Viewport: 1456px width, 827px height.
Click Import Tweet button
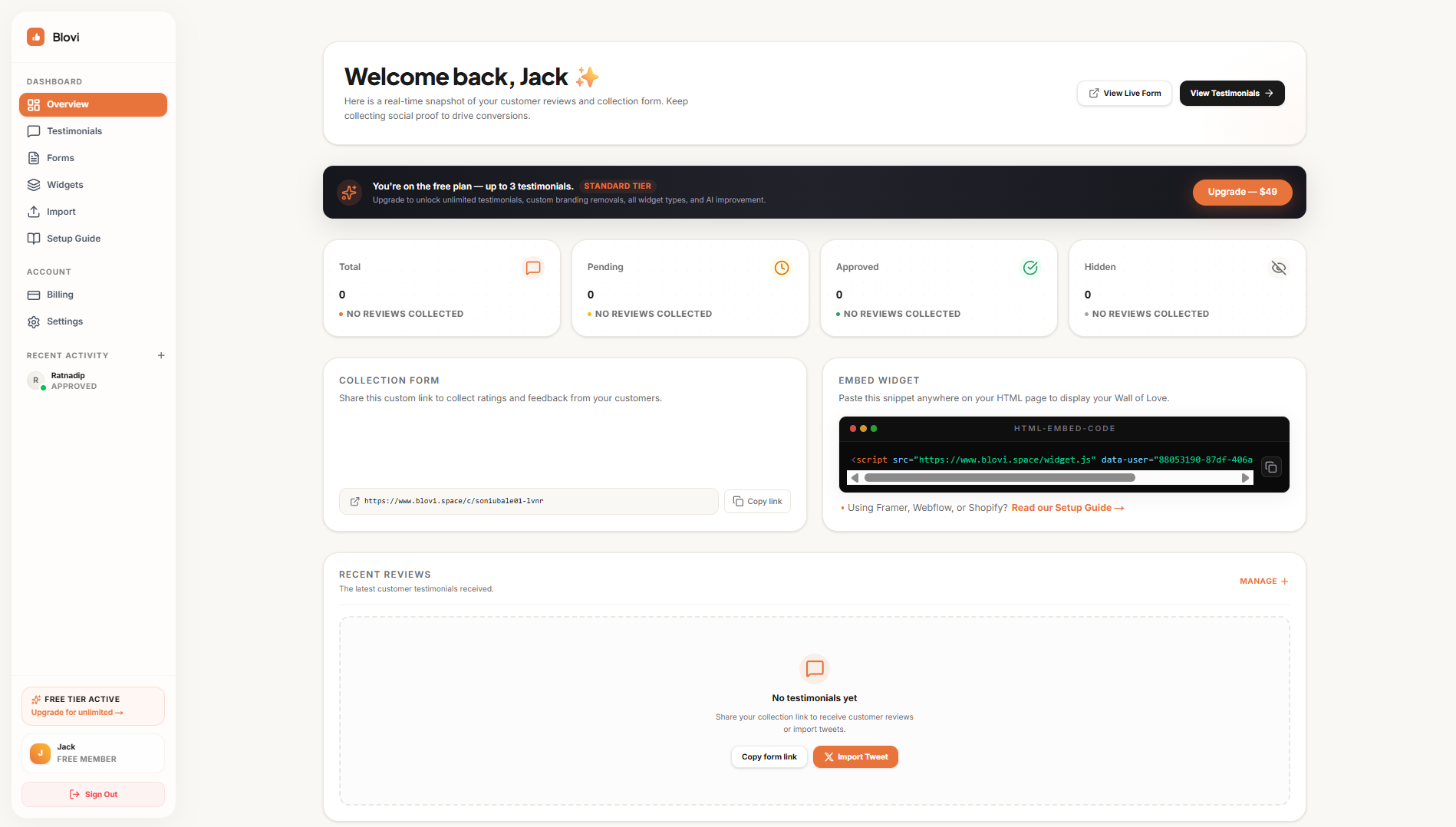[855, 757]
